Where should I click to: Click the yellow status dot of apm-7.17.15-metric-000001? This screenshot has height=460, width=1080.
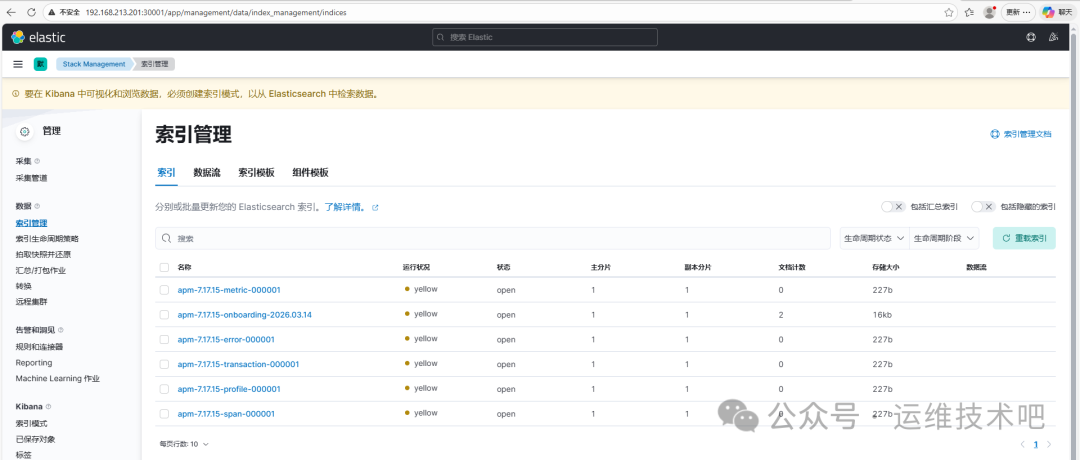(407, 289)
